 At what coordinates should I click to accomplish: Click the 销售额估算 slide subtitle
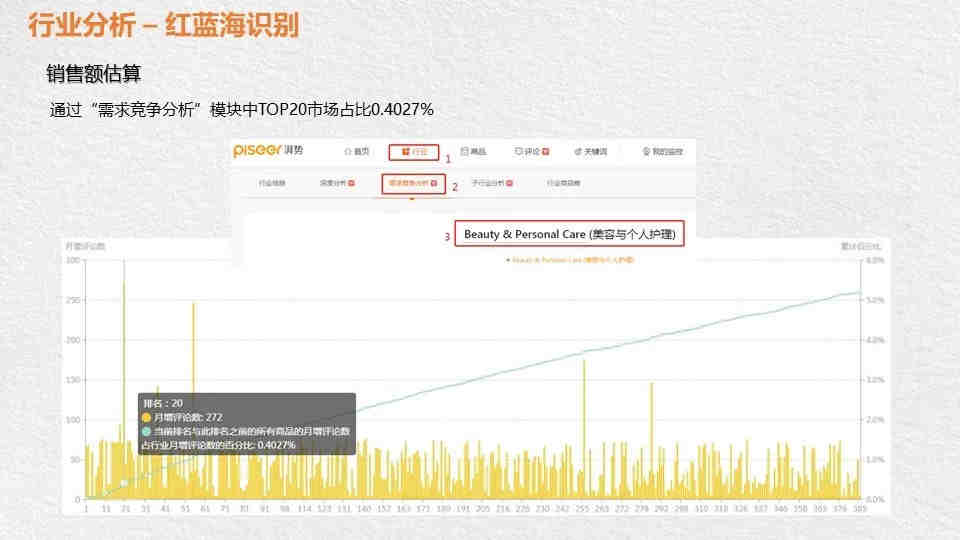(94, 74)
